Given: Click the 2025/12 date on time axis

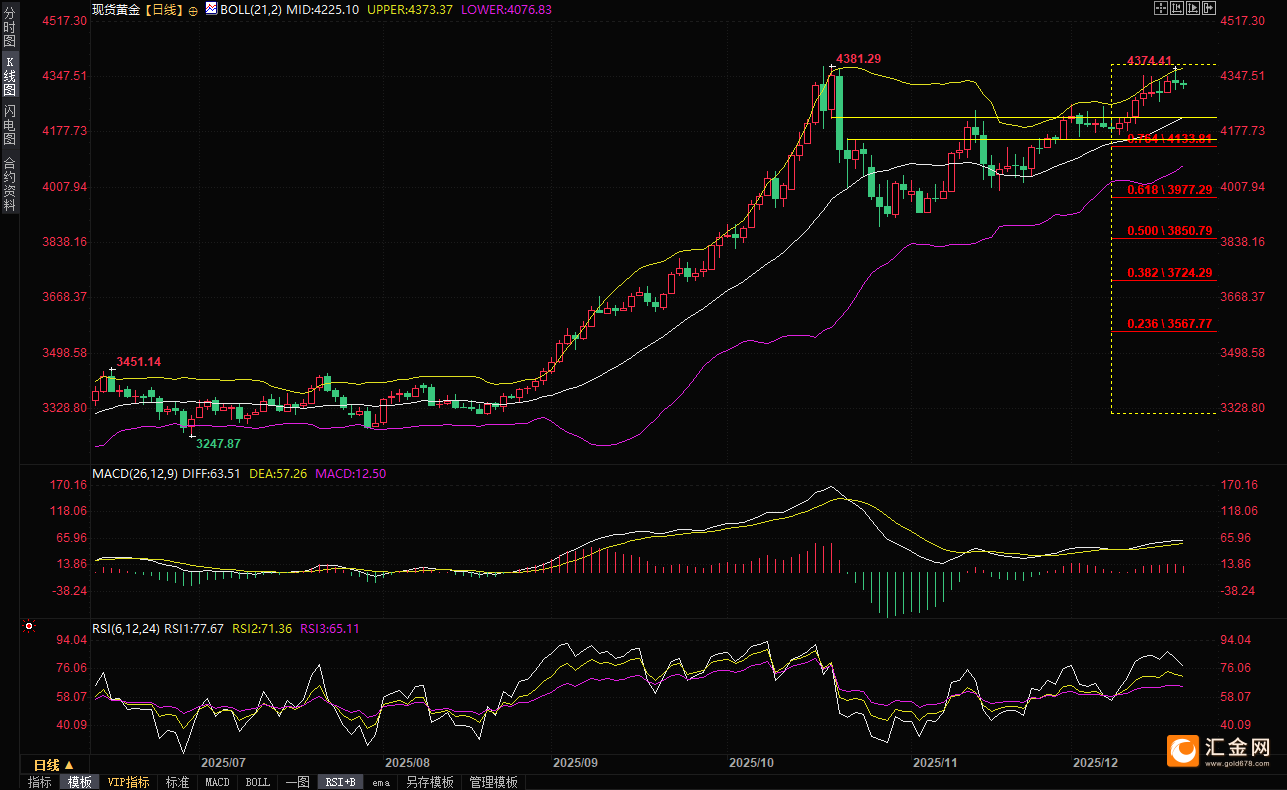Looking at the screenshot, I should [1095, 762].
